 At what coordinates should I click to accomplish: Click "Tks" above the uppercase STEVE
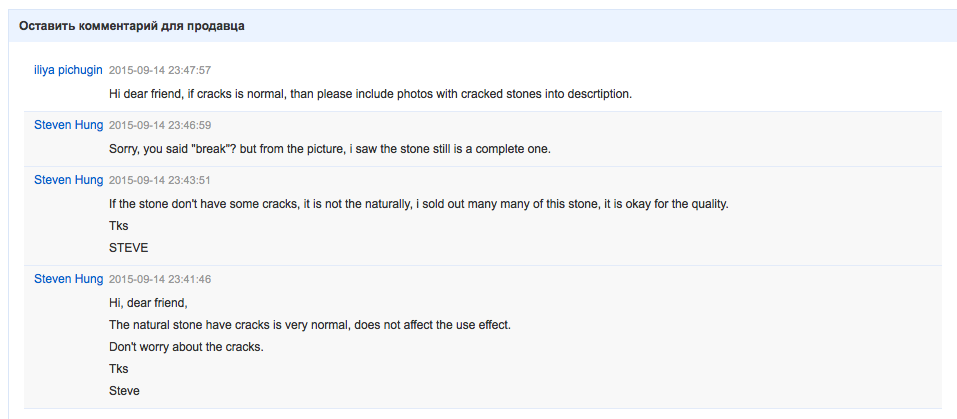pos(118,226)
